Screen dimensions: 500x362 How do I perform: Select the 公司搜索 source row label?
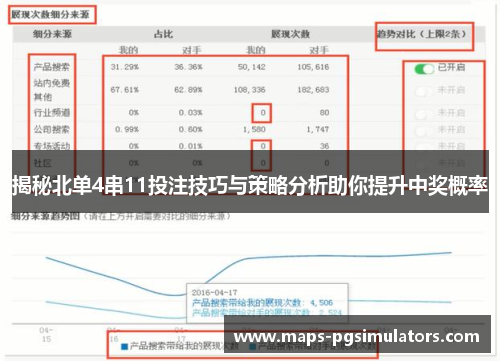pos(52,129)
